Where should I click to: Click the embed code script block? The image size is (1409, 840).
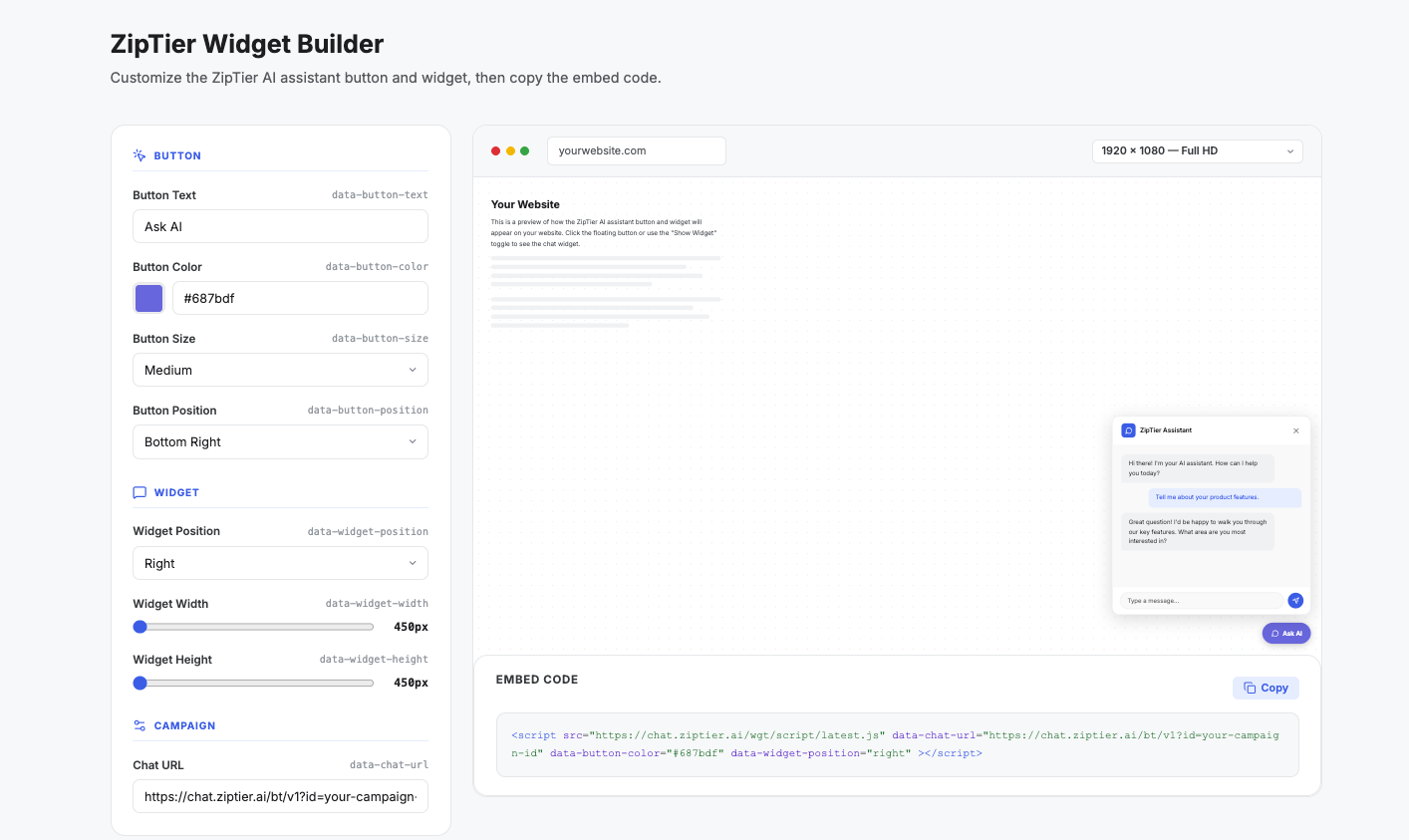tap(897, 744)
